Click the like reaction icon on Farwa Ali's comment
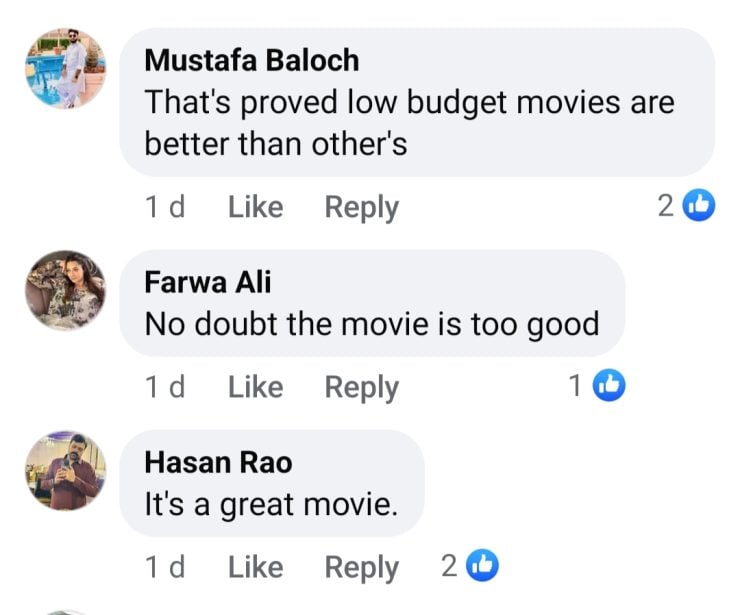This screenshot has width=740, height=615. click(609, 386)
